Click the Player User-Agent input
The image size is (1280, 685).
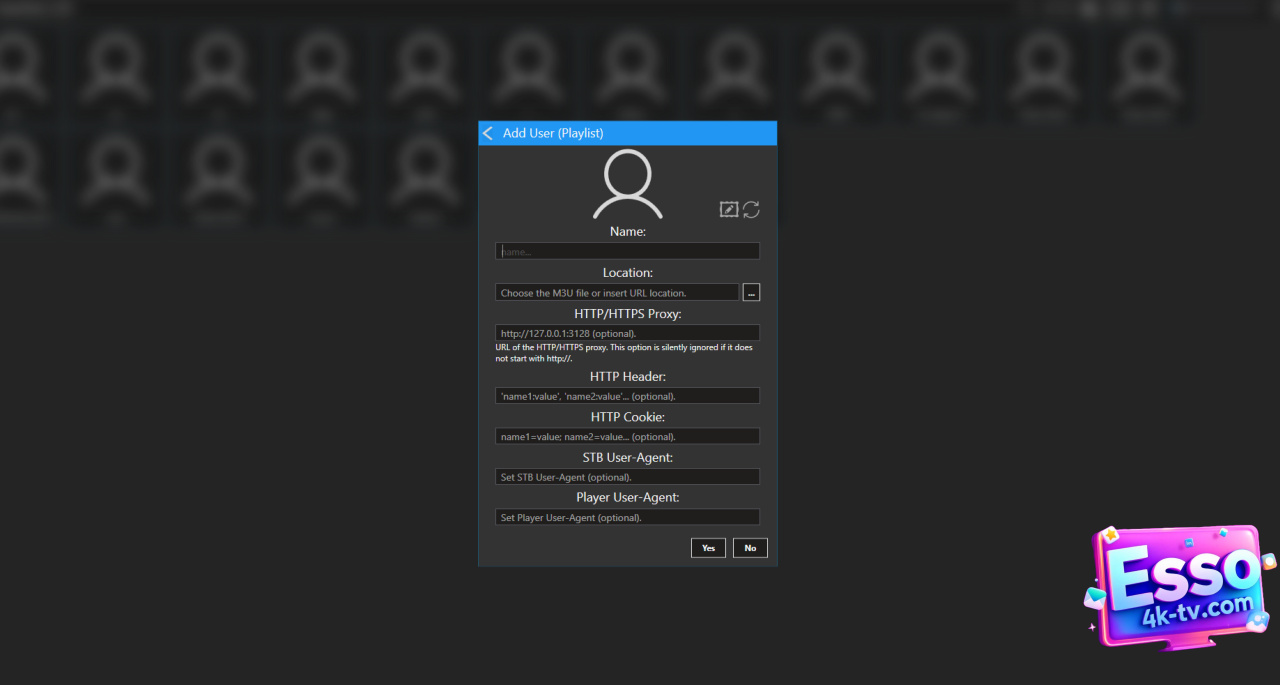pos(627,518)
